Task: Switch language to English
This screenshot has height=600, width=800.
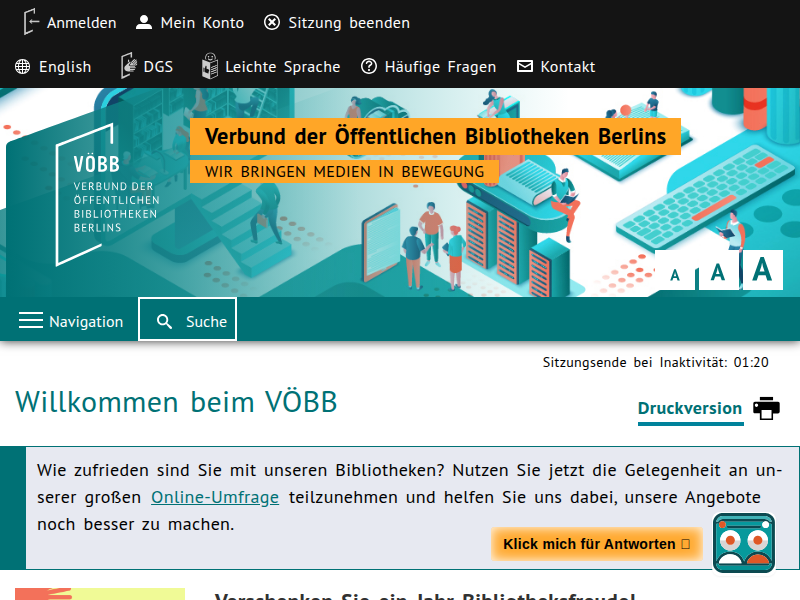Action: click(x=54, y=67)
